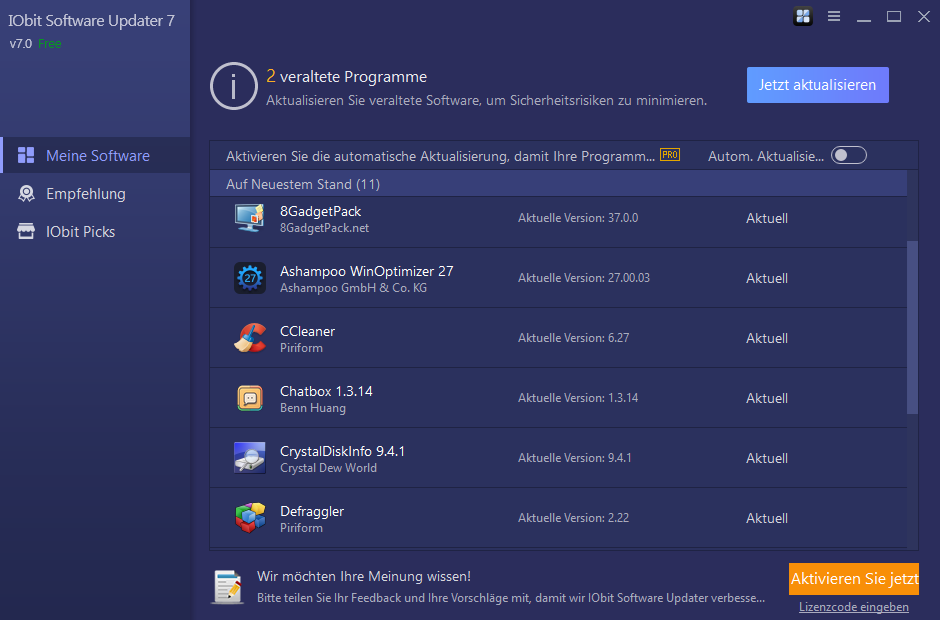Click the orange 'Aktivieren Sie jetzt' button
940x620 pixels.
click(853, 579)
